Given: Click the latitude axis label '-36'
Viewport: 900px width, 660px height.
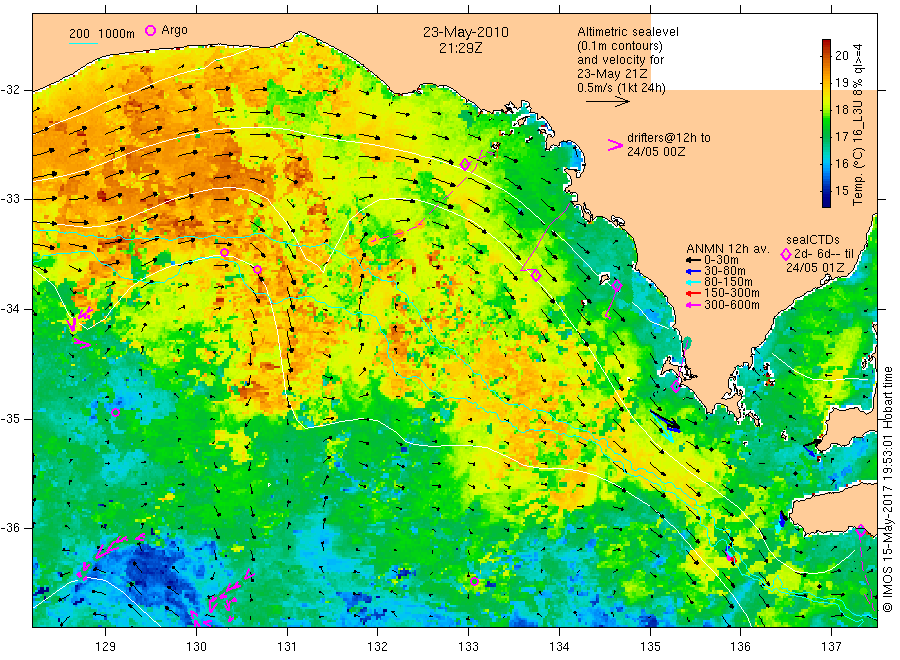Looking at the screenshot, I should tap(10, 528).
